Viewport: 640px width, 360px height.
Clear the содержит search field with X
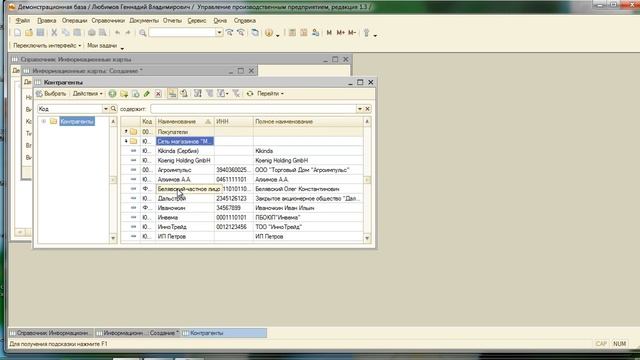tap(367, 109)
